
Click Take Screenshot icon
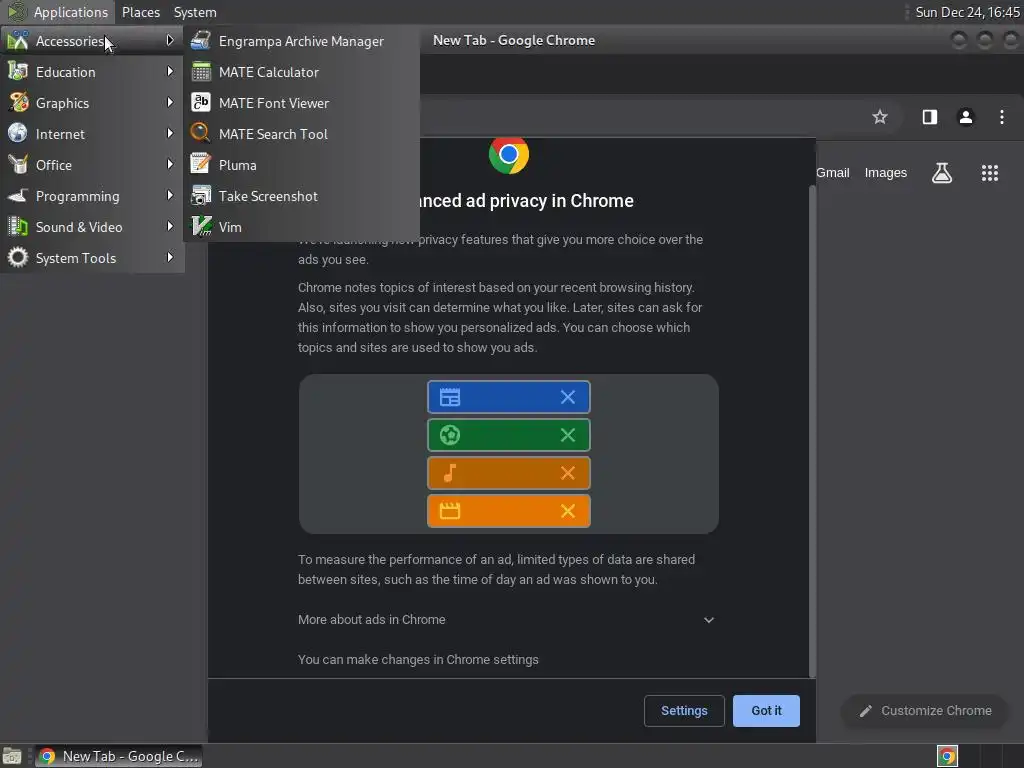tap(200, 196)
